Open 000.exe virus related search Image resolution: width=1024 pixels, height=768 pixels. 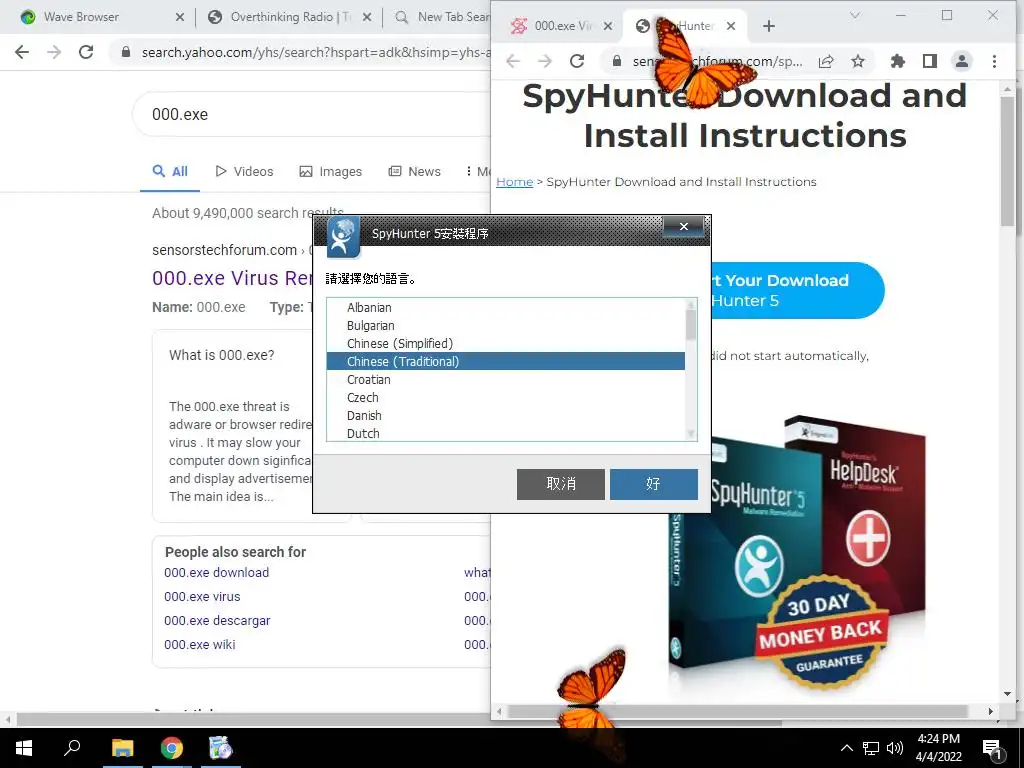[x=202, y=597]
